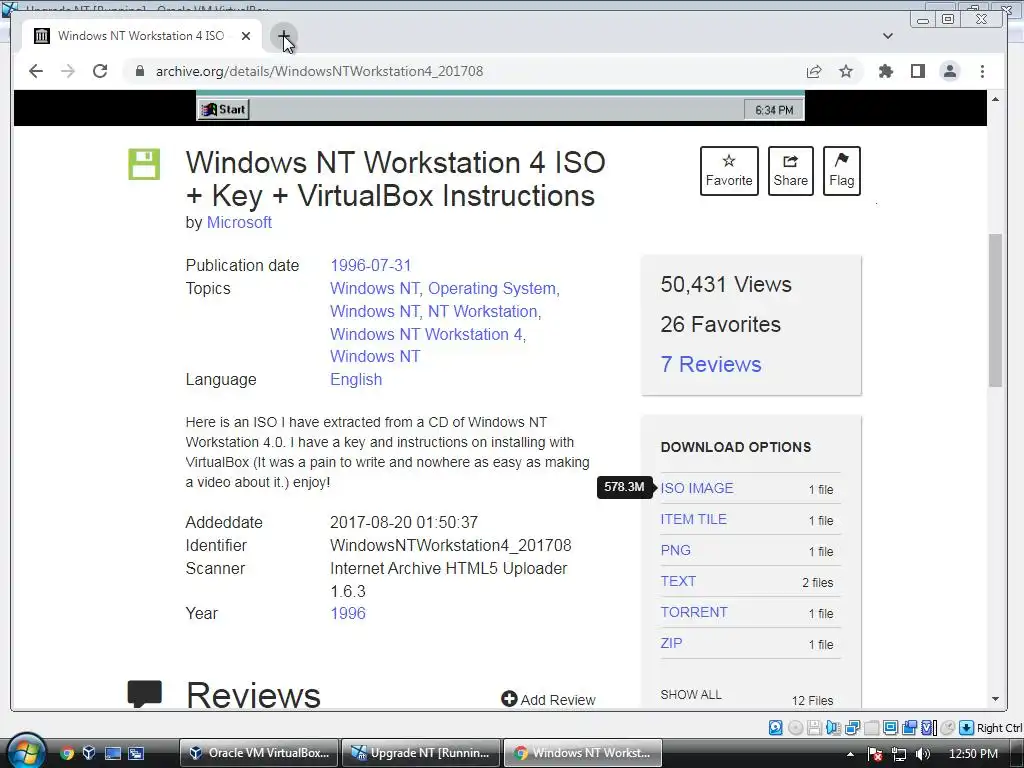The image size is (1024, 768).
Task: Open tab search chevron
Action: [x=888, y=36]
